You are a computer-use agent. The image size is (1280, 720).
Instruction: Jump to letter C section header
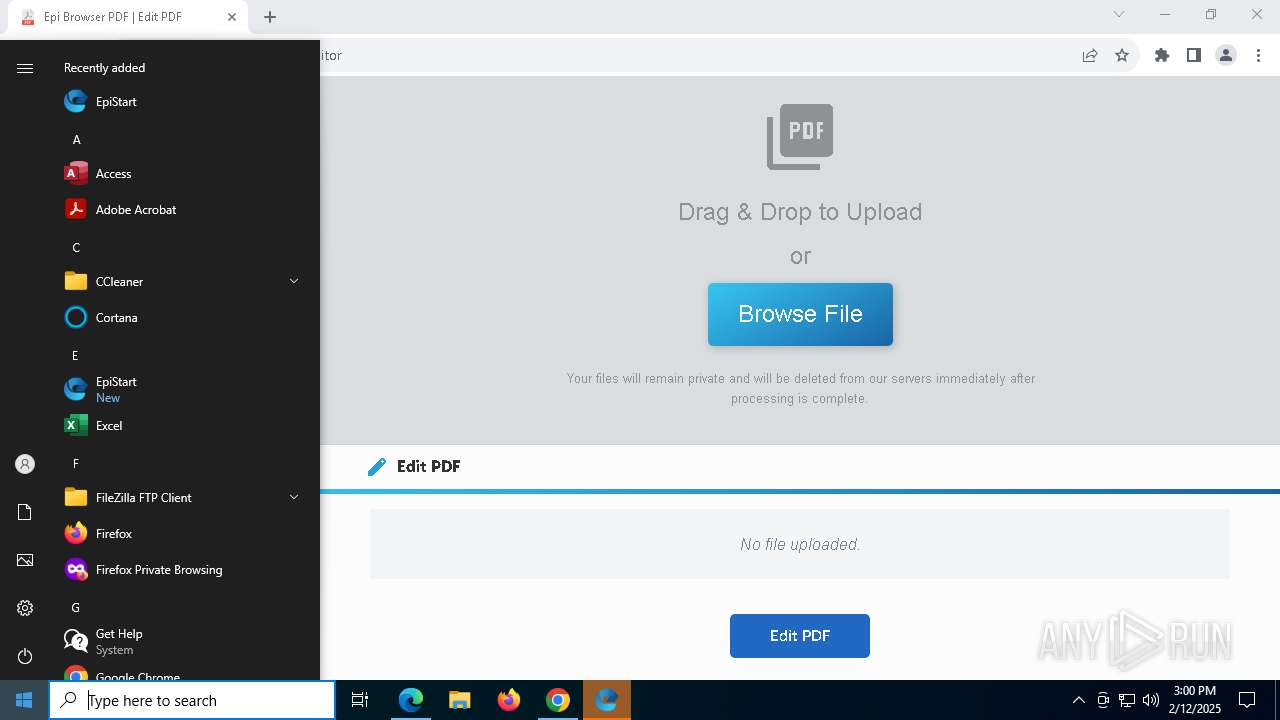click(76, 247)
